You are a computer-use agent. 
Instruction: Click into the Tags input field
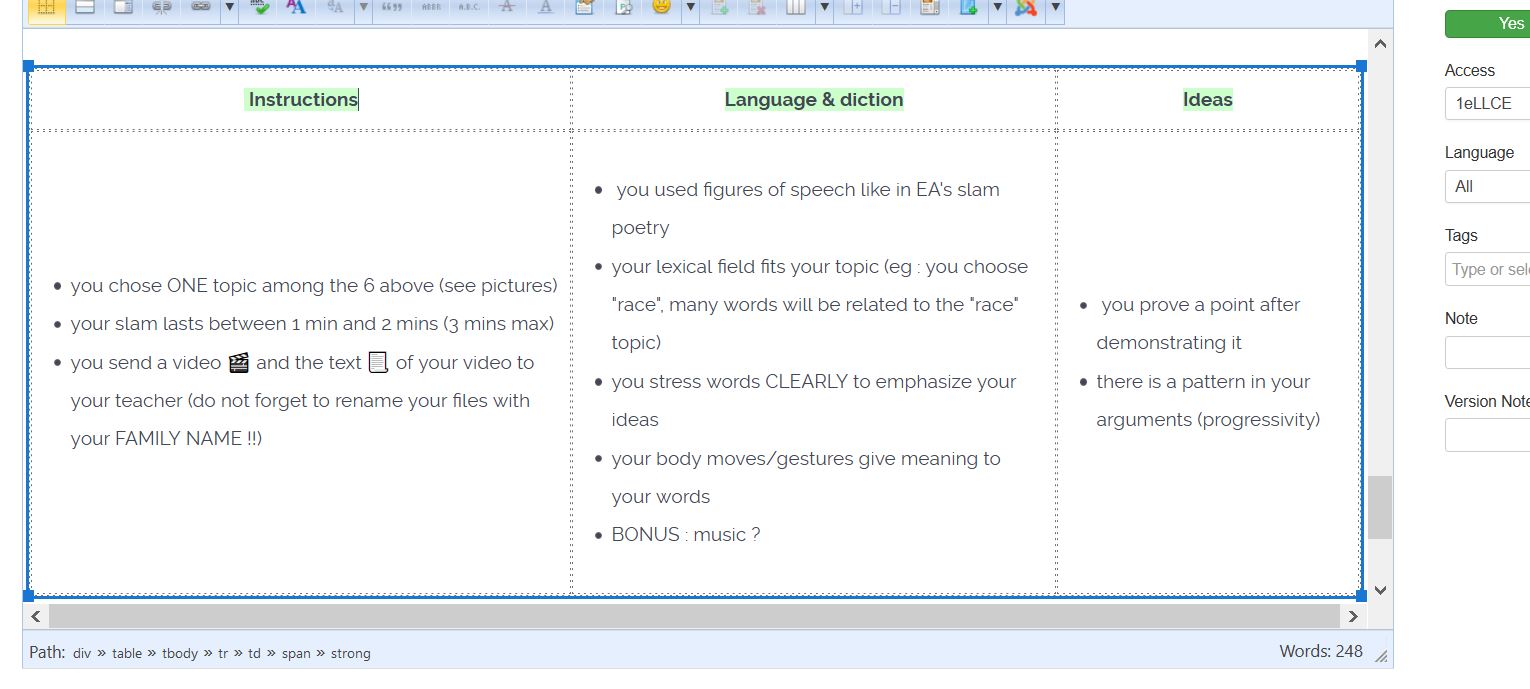[x=1487, y=269]
